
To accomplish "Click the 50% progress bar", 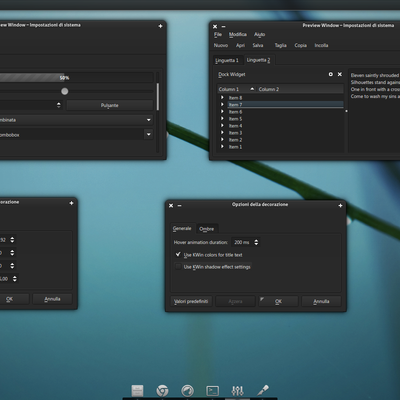I will [x=77, y=78].
